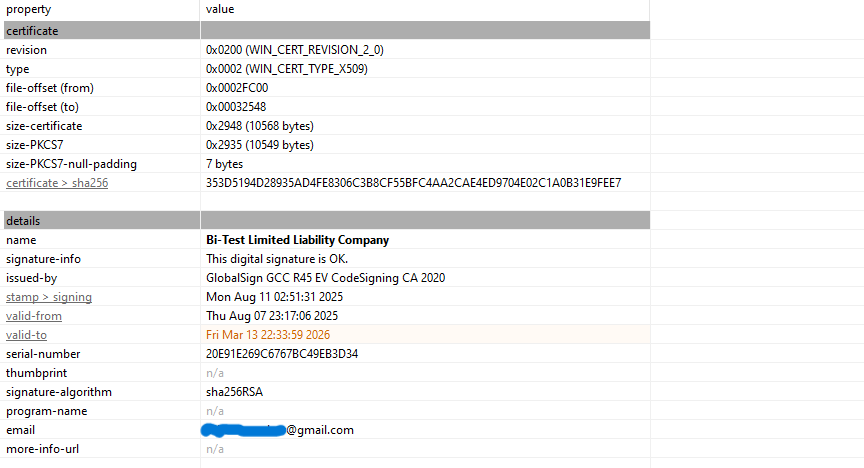Select the file-offset (from) value 0x0002FC00
The image size is (864, 468).
pos(236,88)
